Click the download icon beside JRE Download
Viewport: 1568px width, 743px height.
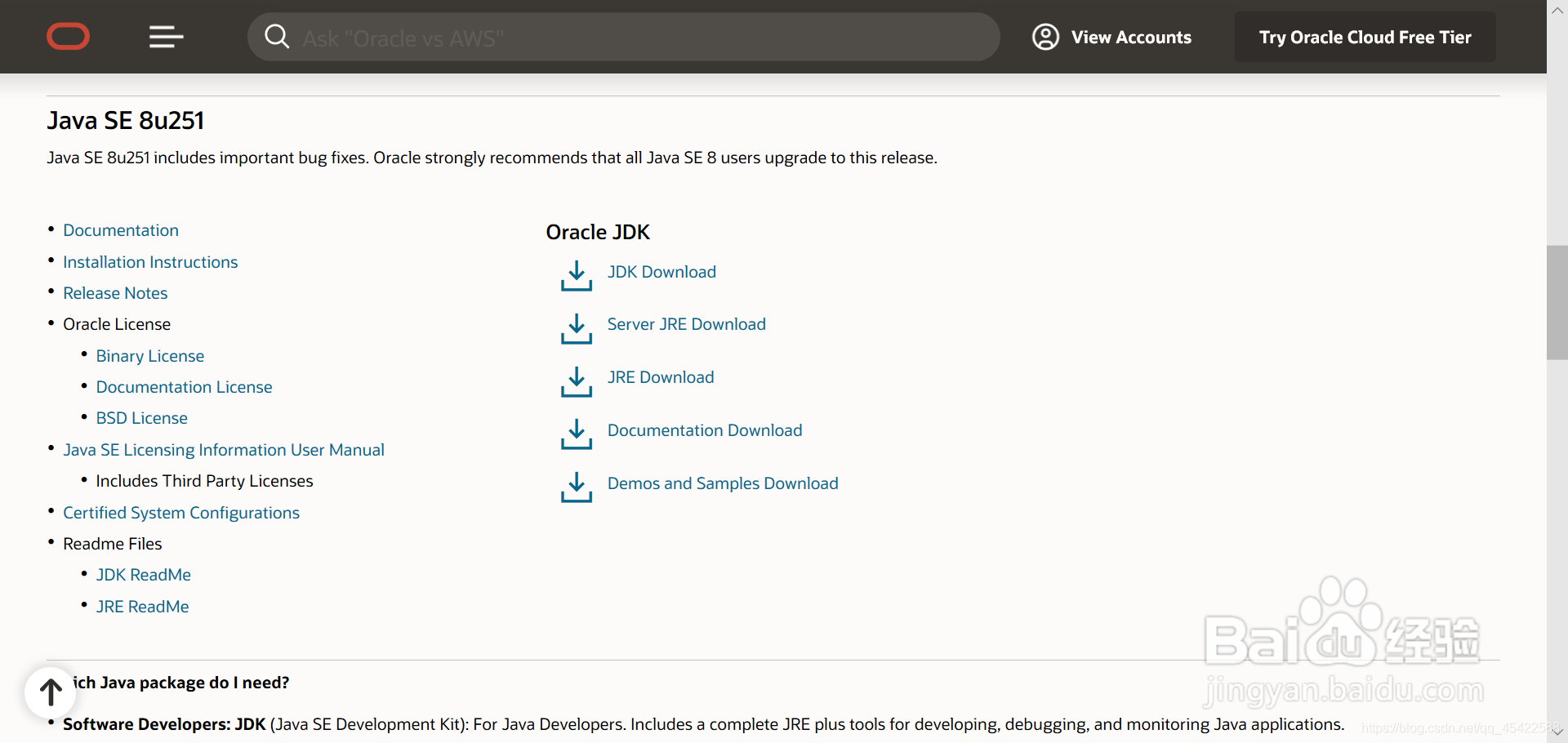click(x=577, y=381)
